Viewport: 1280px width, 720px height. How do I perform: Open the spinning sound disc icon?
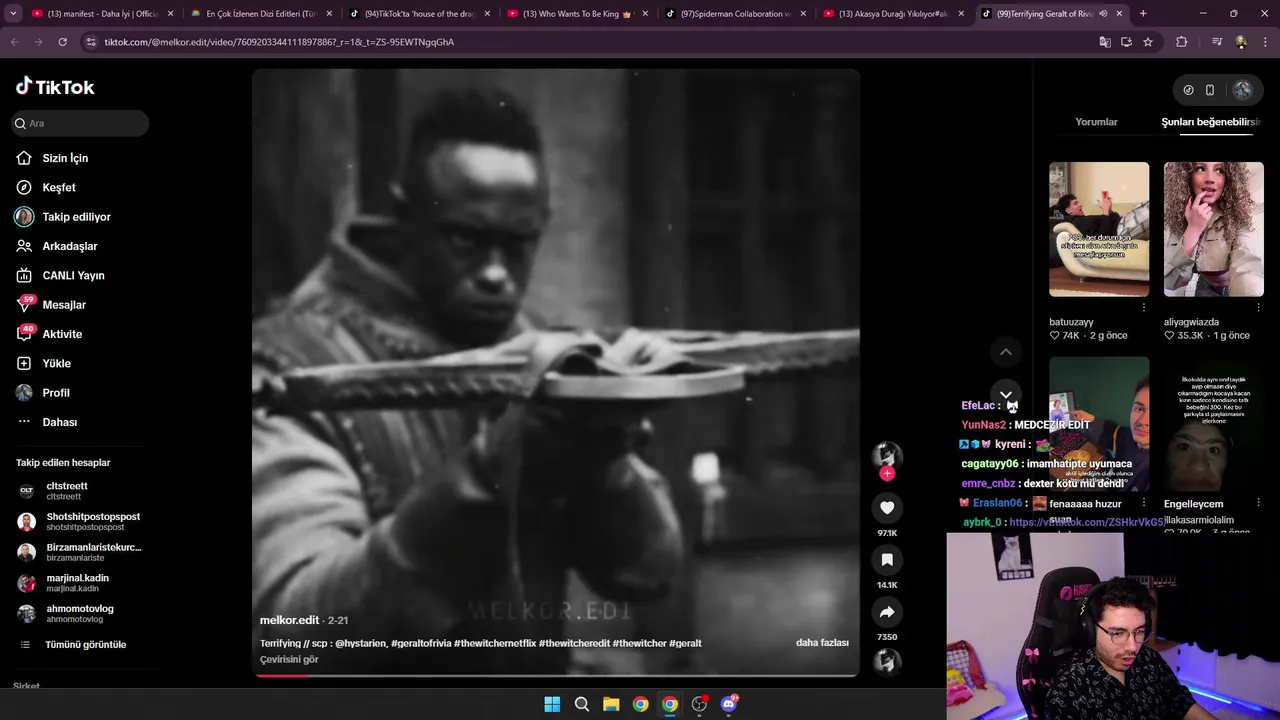coord(887,661)
